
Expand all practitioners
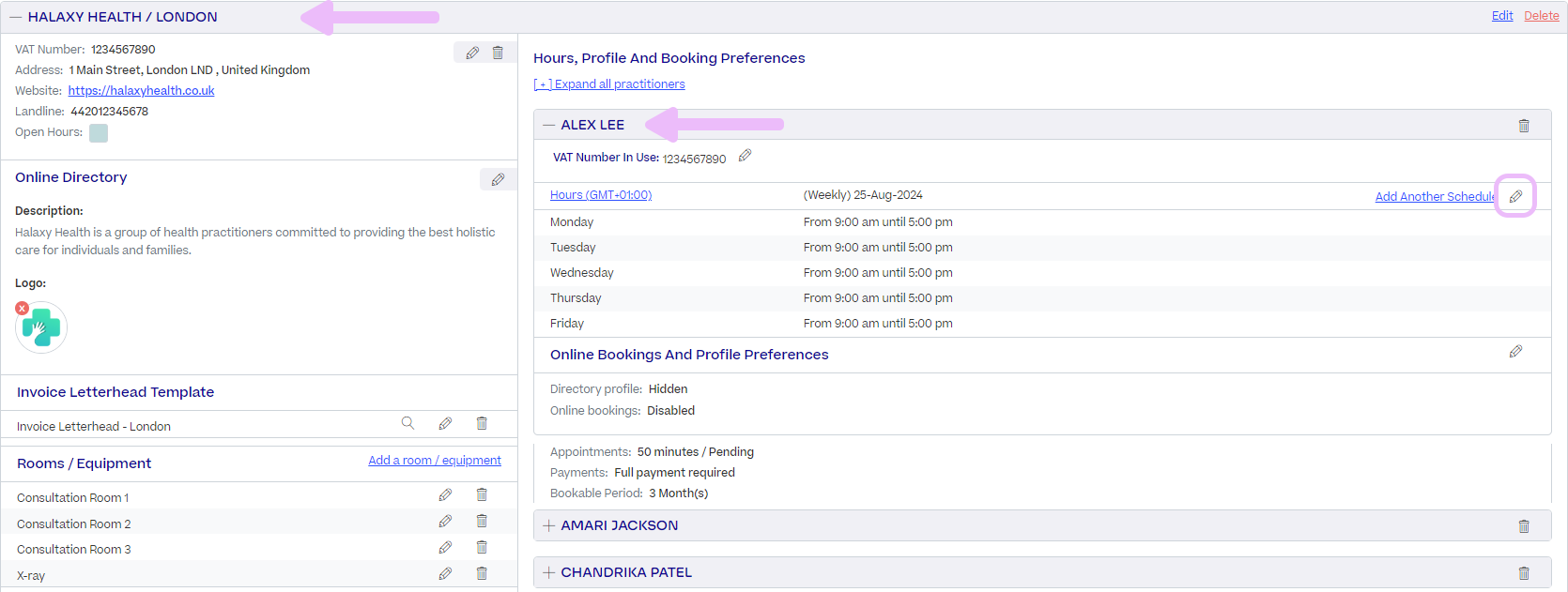pyautogui.click(x=609, y=84)
